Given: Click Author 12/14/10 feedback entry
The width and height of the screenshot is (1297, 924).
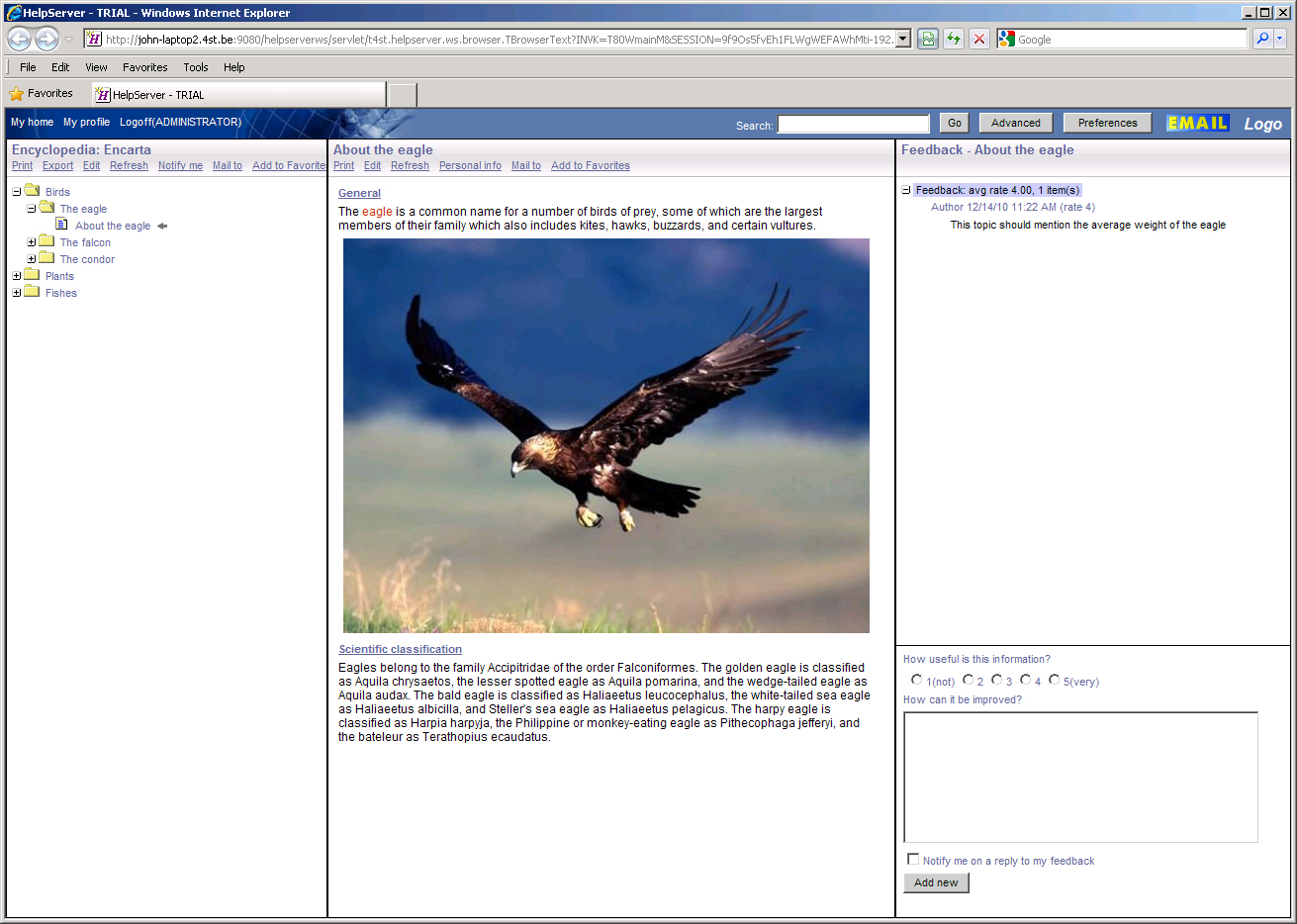Looking at the screenshot, I should (x=1012, y=207).
